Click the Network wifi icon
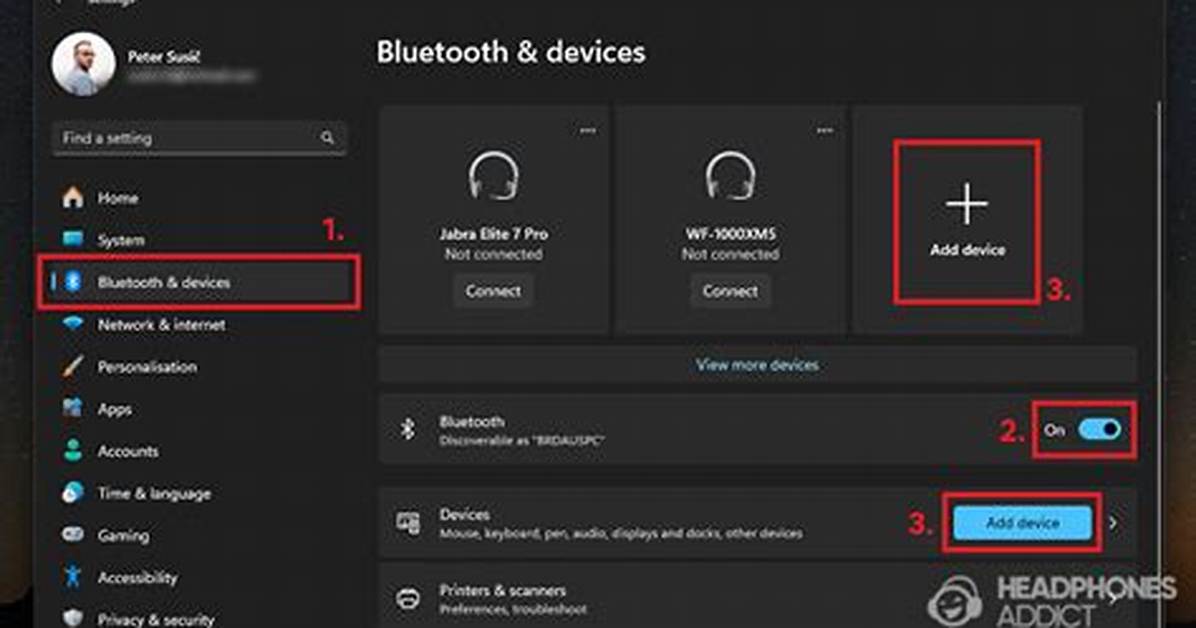 pos(73,324)
